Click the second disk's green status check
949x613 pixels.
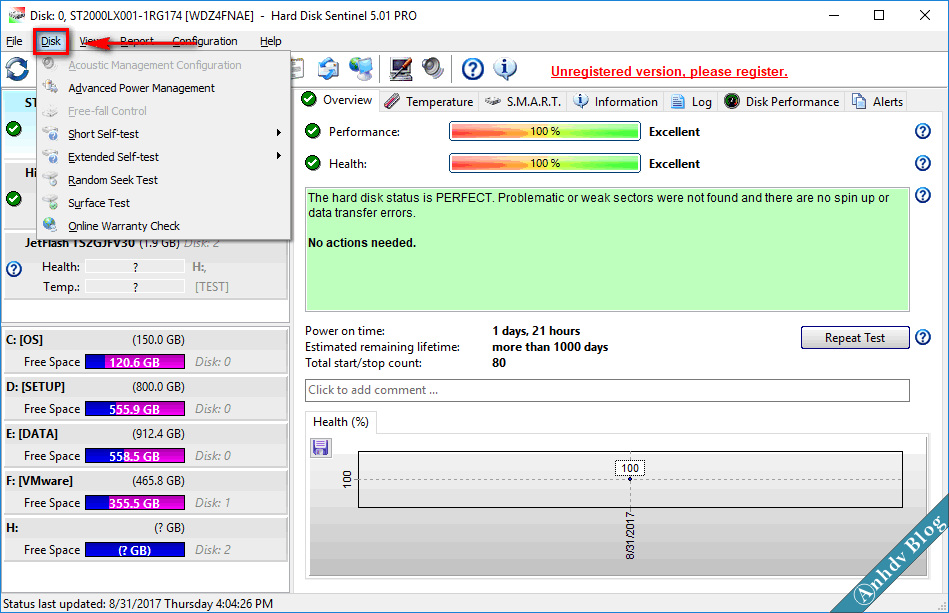14,198
